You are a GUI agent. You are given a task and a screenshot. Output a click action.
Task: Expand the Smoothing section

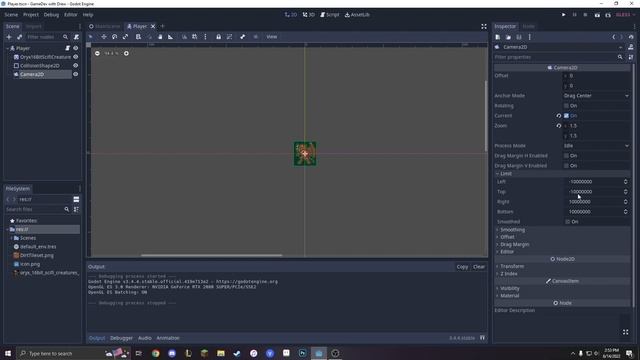[562, 230]
